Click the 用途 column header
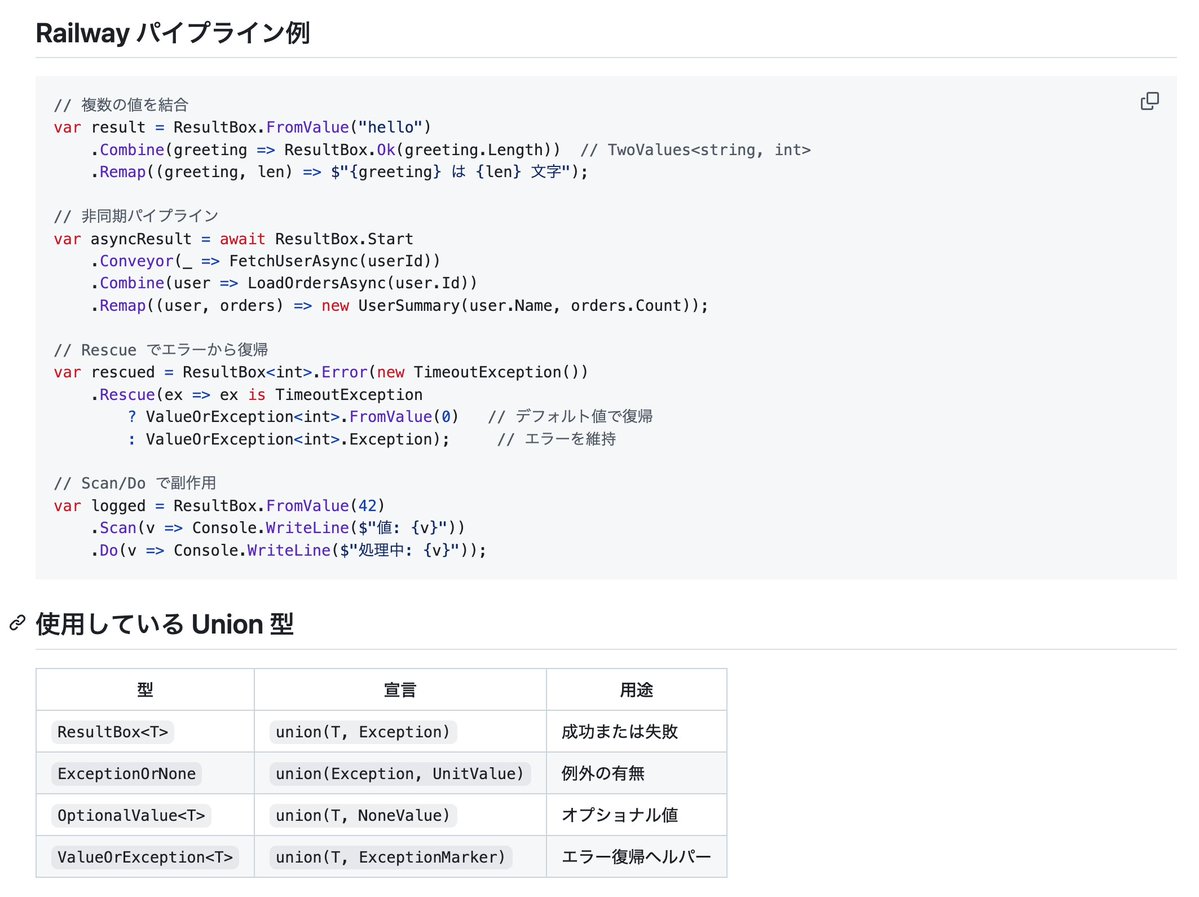Screen dimensions: 1199x897 636,690
